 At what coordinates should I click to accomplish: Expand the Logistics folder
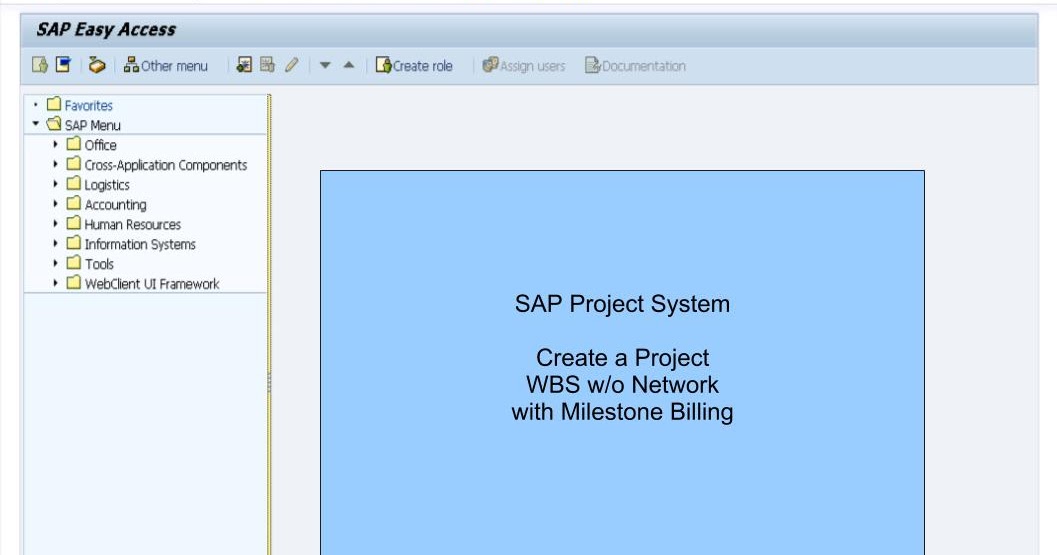[x=55, y=183]
